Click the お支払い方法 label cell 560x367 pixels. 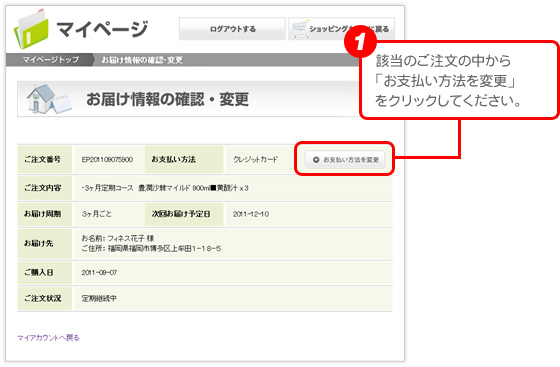pyautogui.click(x=184, y=160)
